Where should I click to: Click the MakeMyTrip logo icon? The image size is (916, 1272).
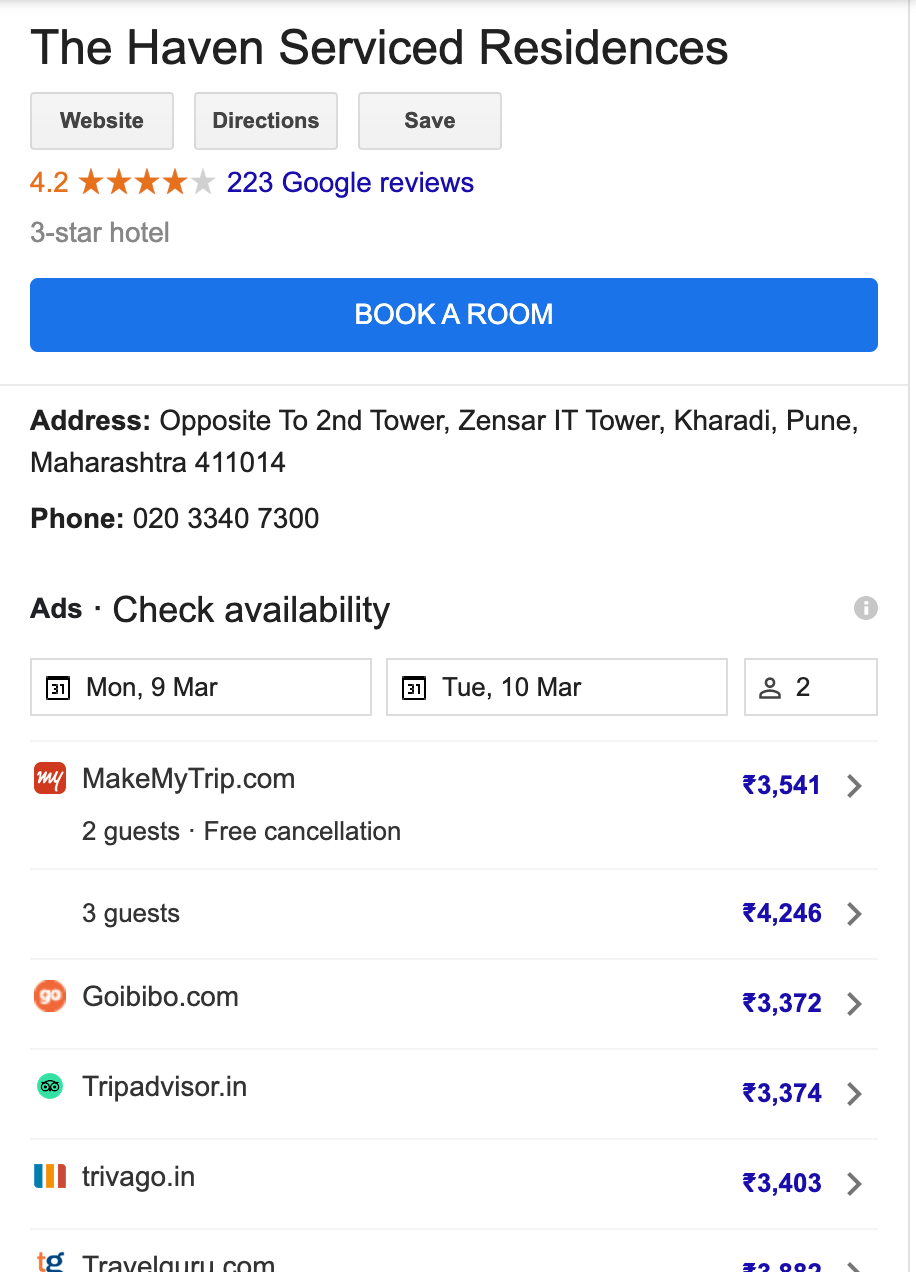click(50, 778)
